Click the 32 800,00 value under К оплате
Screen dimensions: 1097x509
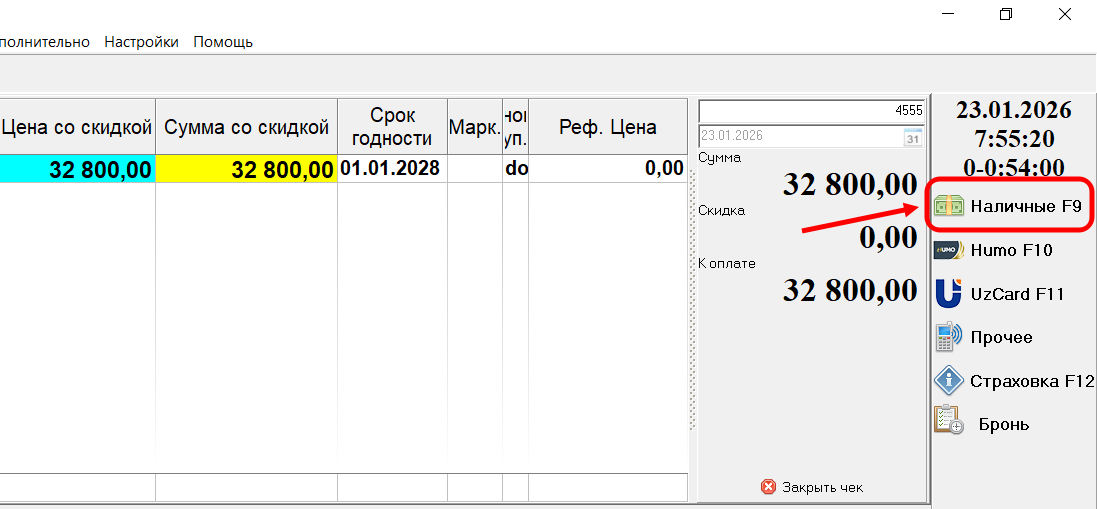849,290
